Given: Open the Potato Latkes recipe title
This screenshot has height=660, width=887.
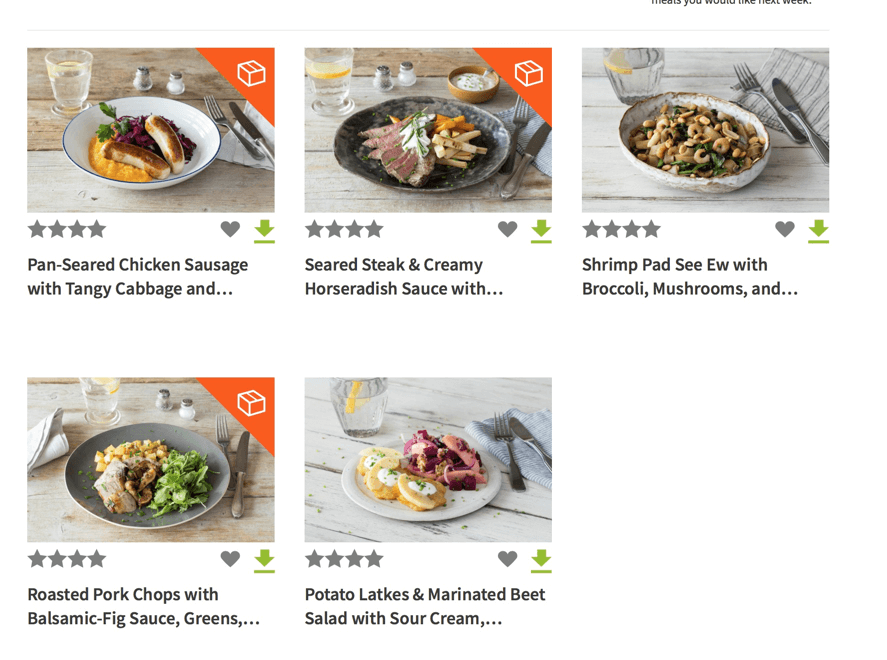Looking at the screenshot, I should pyautogui.click(x=424, y=606).
